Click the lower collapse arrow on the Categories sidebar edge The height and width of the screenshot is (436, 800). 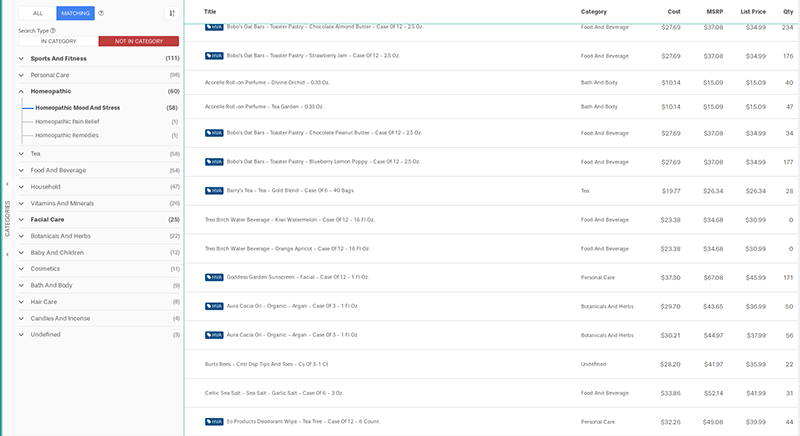click(7, 254)
